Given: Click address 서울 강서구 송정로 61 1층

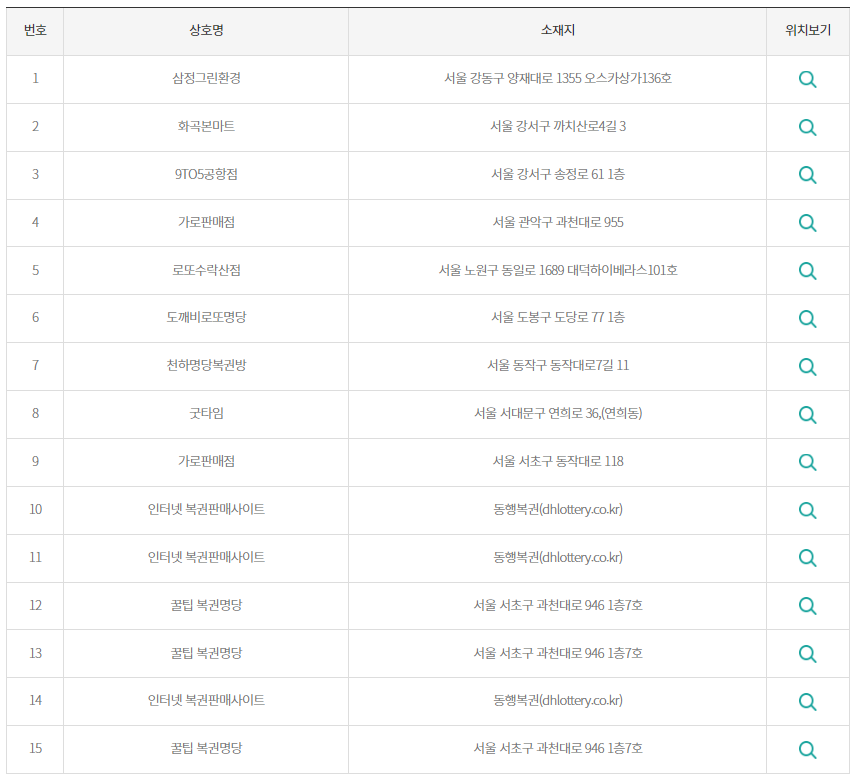Looking at the screenshot, I should tap(558, 174).
